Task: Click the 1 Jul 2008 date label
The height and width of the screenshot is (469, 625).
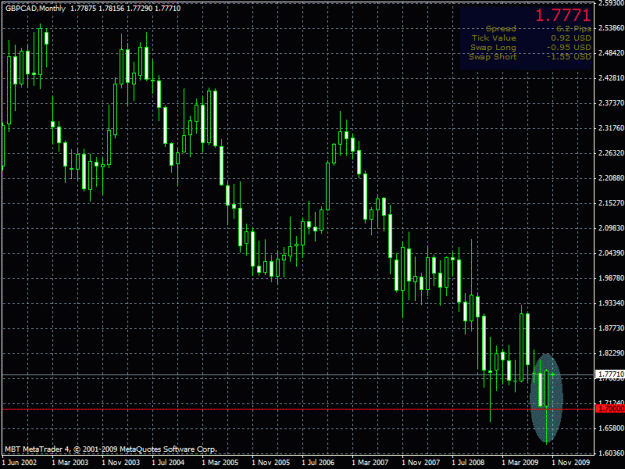Action: click(x=468, y=462)
